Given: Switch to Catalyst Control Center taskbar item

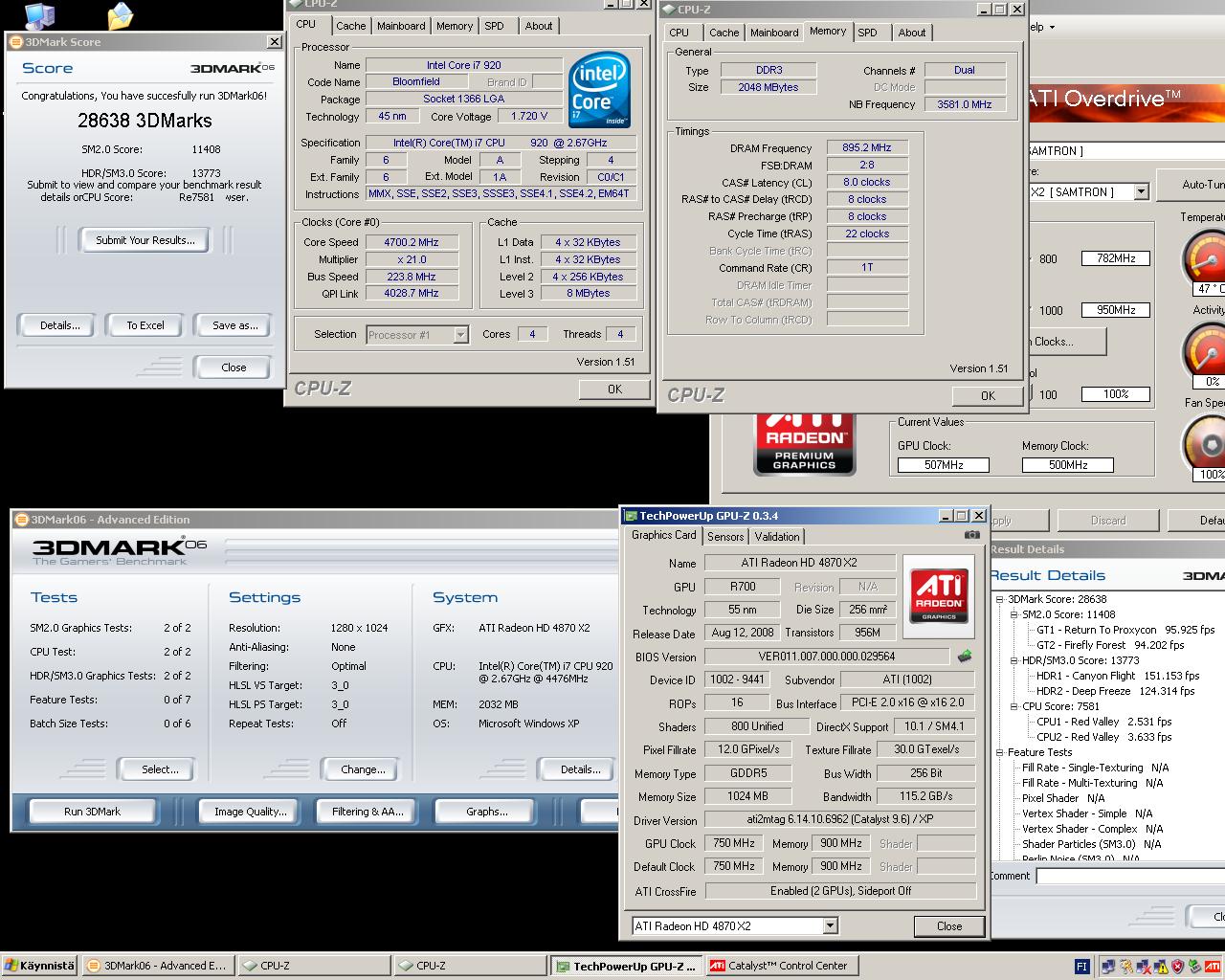Looking at the screenshot, I should pos(781,966).
